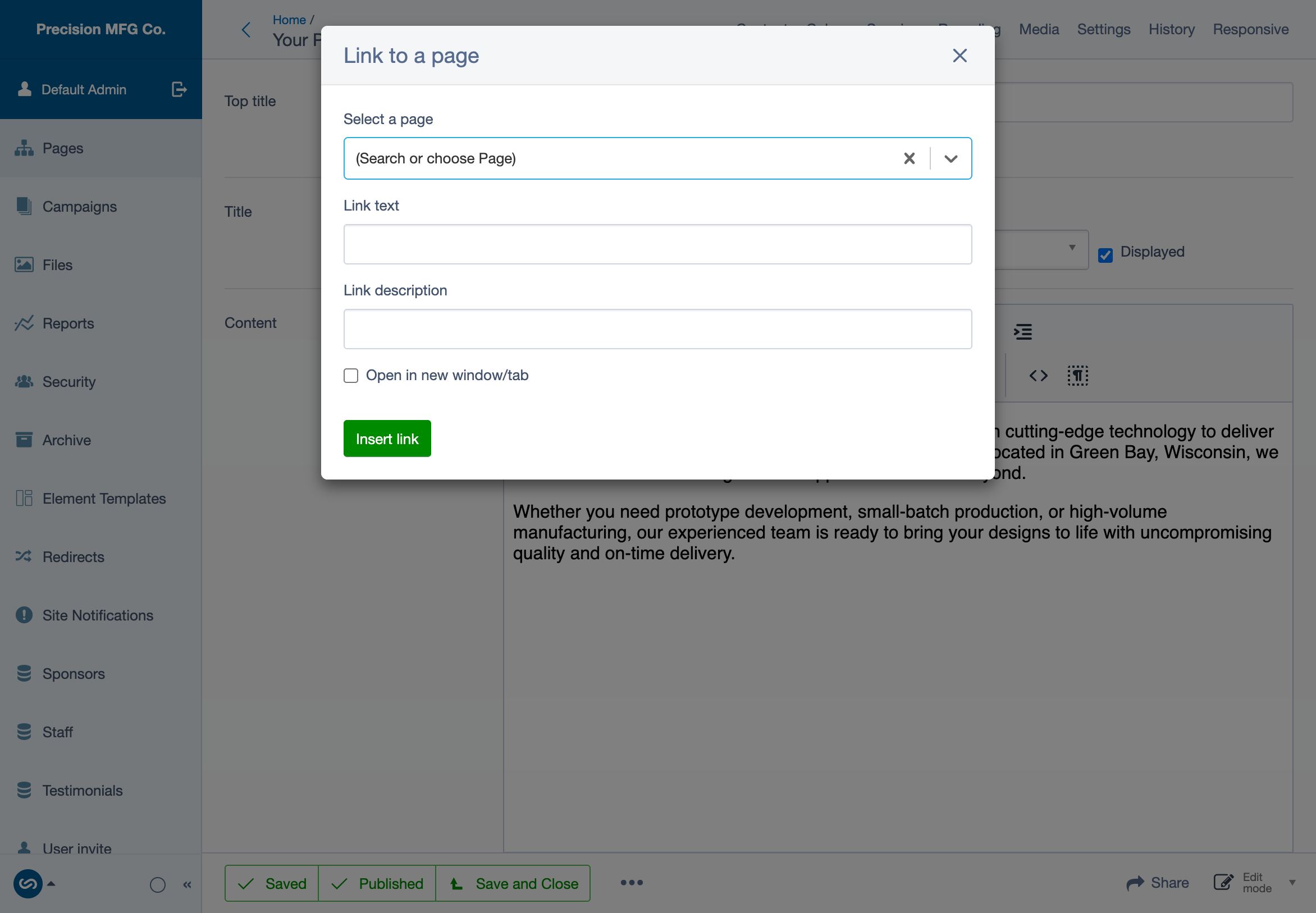Click the Files image icon
The image size is (1316, 913).
point(24,264)
